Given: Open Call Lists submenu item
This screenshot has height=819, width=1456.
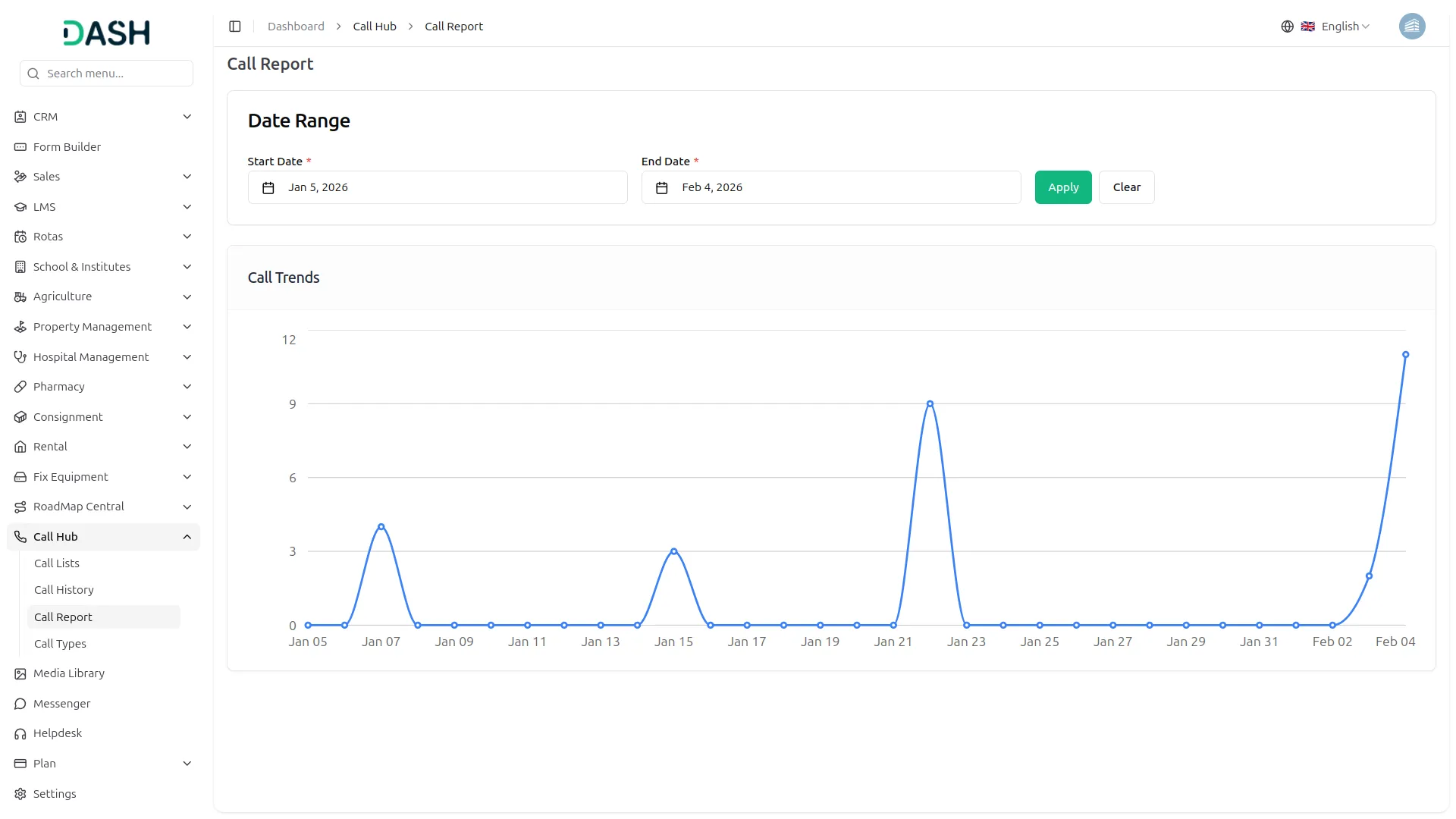Looking at the screenshot, I should point(57,563).
